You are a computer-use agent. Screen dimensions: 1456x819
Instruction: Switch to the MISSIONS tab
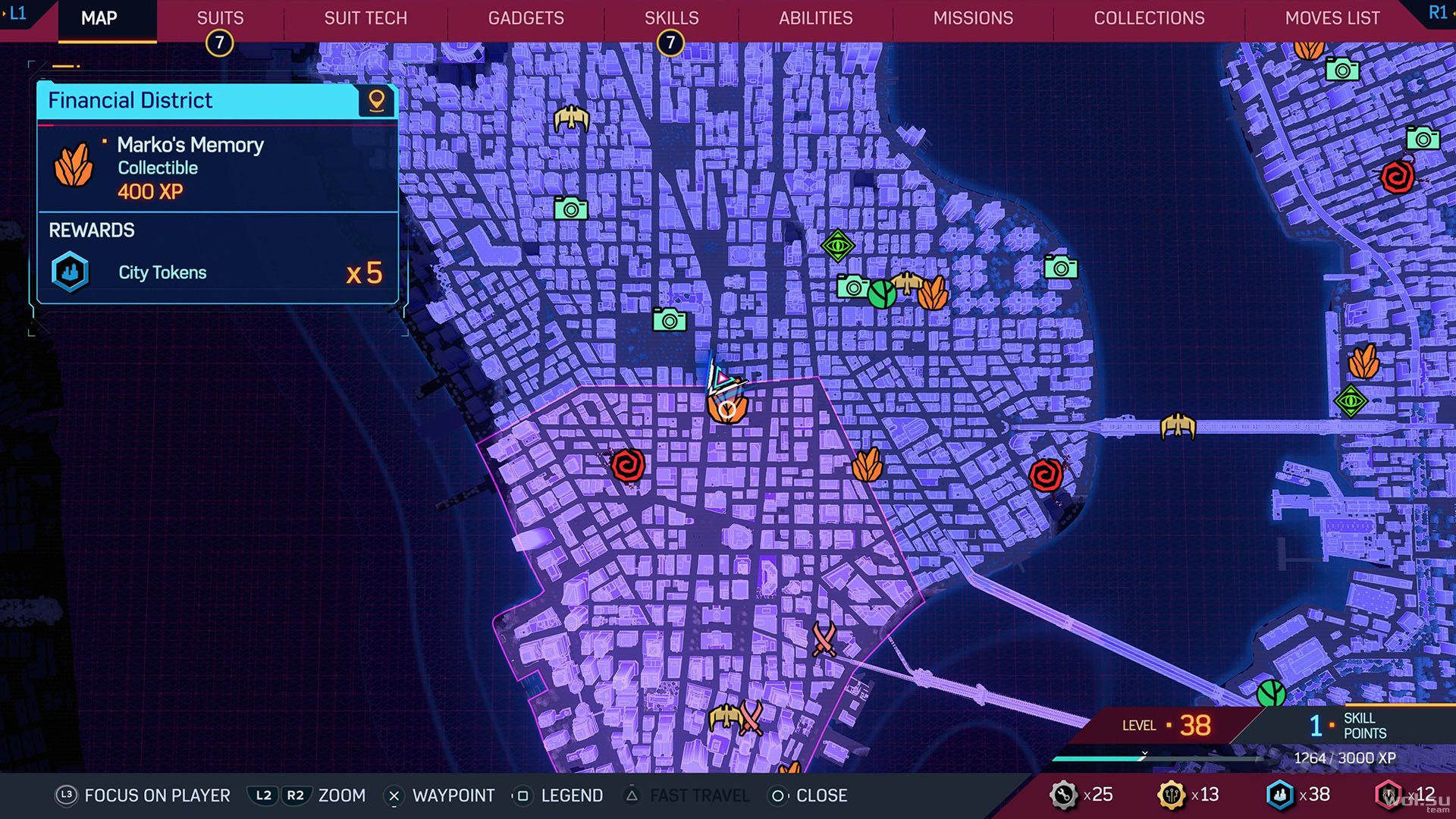[973, 17]
